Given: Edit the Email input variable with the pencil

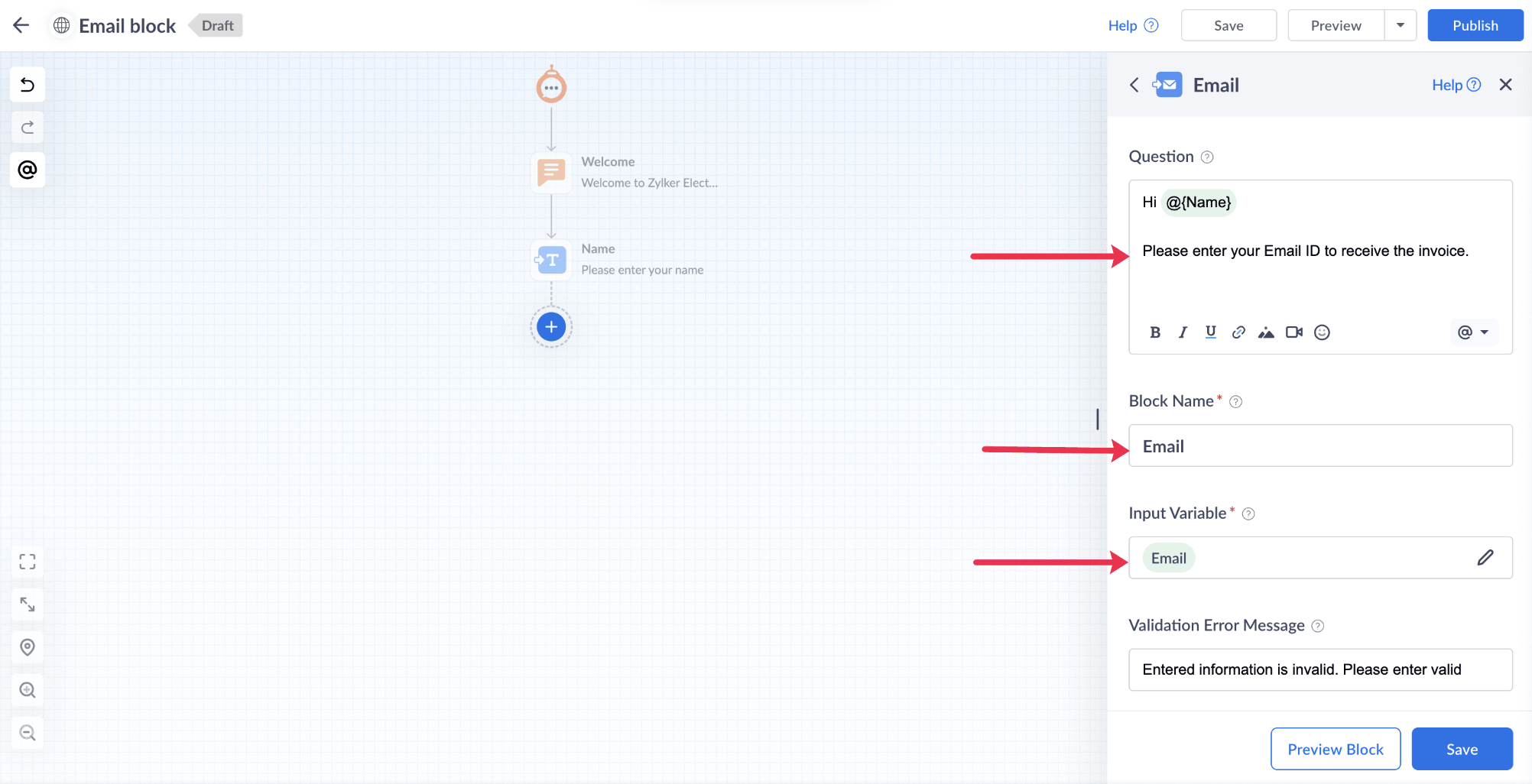Looking at the screenshot, I should coord(1485,558).
